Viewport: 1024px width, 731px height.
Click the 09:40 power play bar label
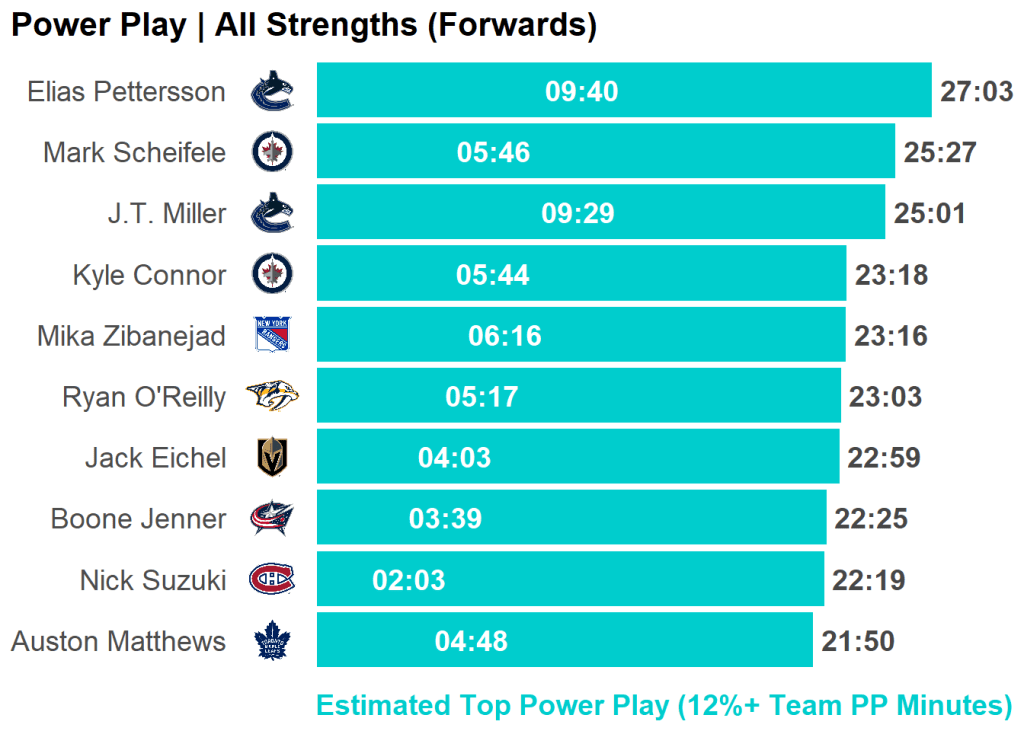581,92
